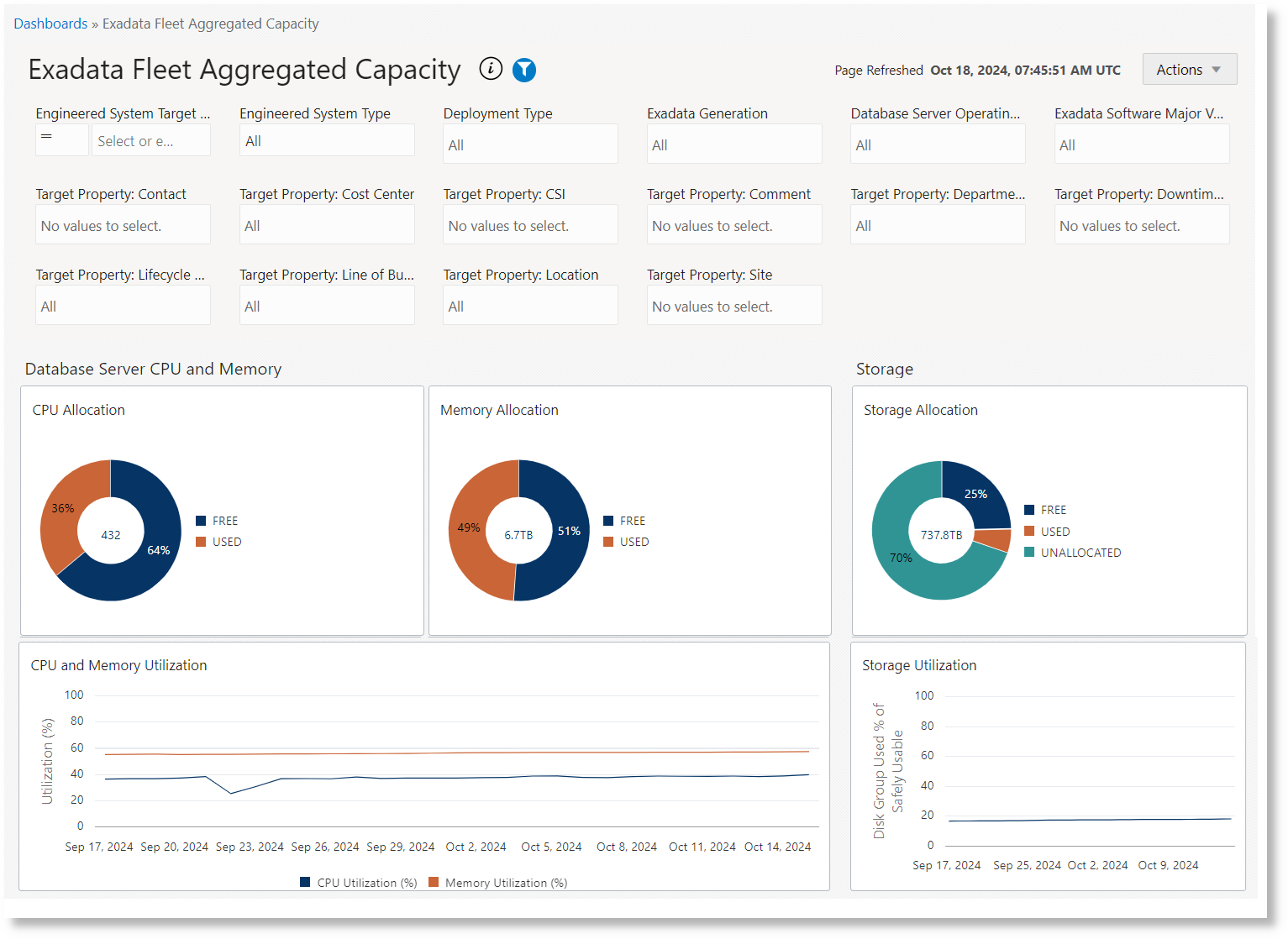
Task: Toggle FREE legend swatch in CPU Allocation
Action: [201, 521]
